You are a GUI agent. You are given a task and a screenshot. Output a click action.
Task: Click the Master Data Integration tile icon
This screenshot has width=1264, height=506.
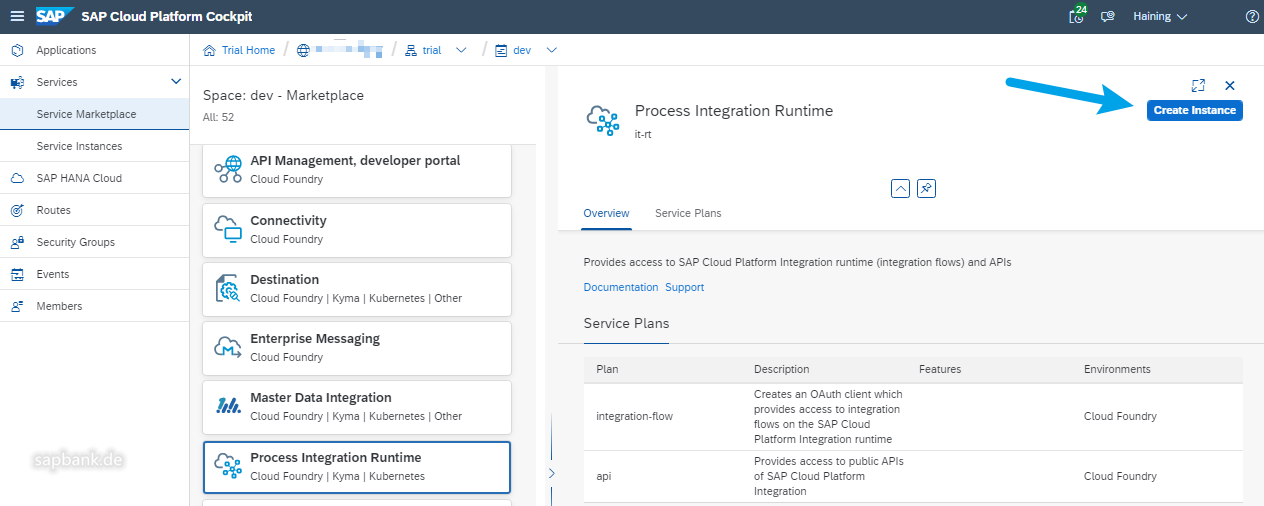(228, 407)
